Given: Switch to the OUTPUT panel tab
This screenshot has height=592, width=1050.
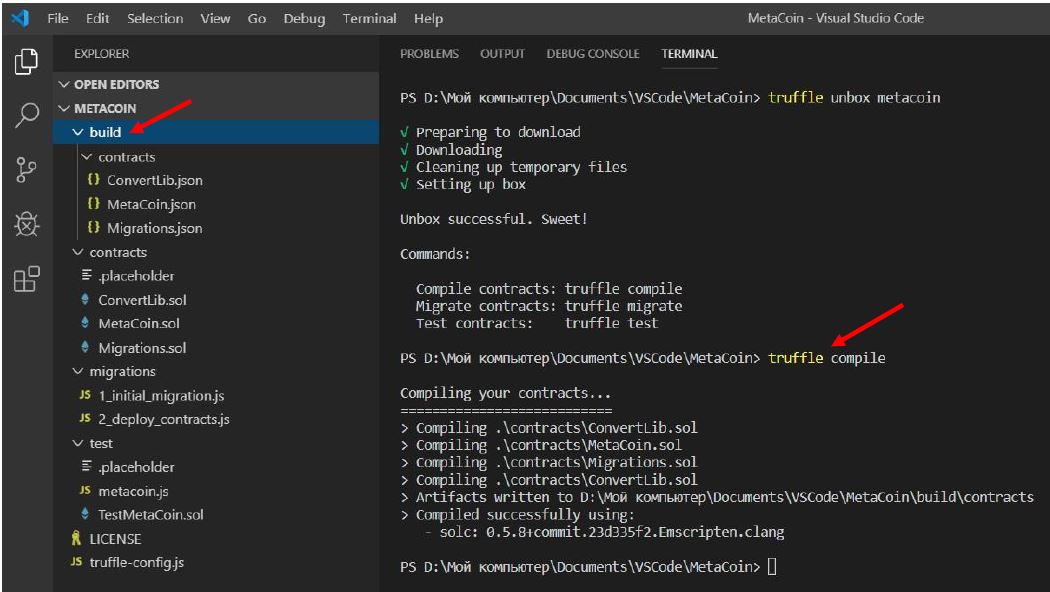Looking at the screenshot, I should click(x=502, y=54).
